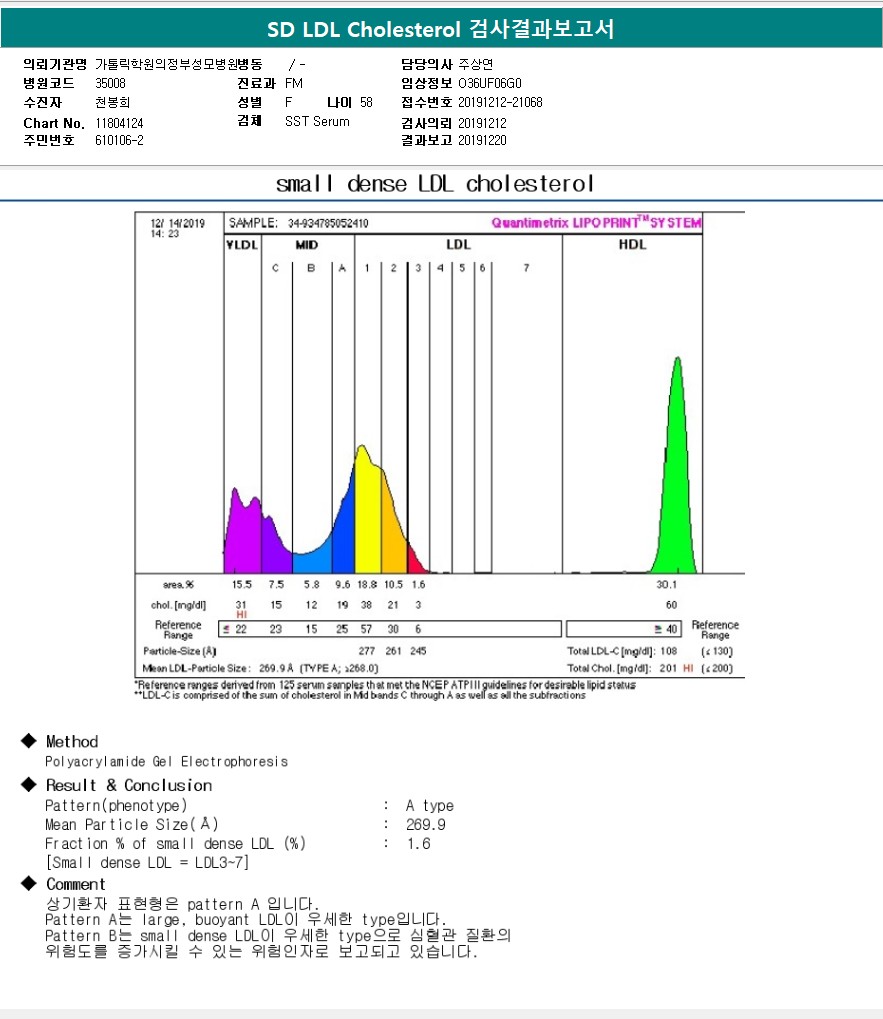The height and width of the screenshot is (1019, 883).
Task: Click the 'Method' section heading
Action: (72, 742)
